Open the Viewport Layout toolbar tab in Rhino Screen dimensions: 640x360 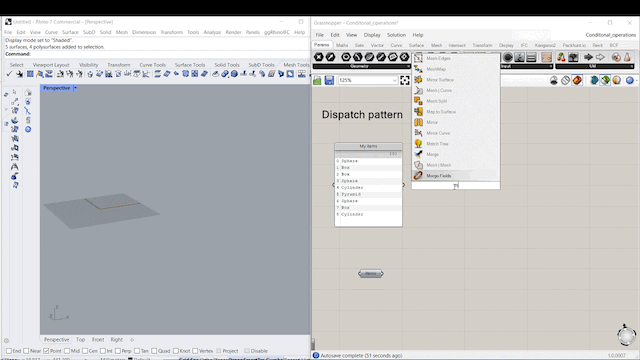click(51, 65)
